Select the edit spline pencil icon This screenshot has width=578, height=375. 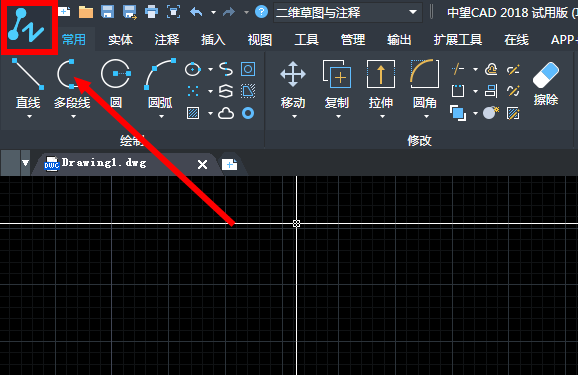513,91
